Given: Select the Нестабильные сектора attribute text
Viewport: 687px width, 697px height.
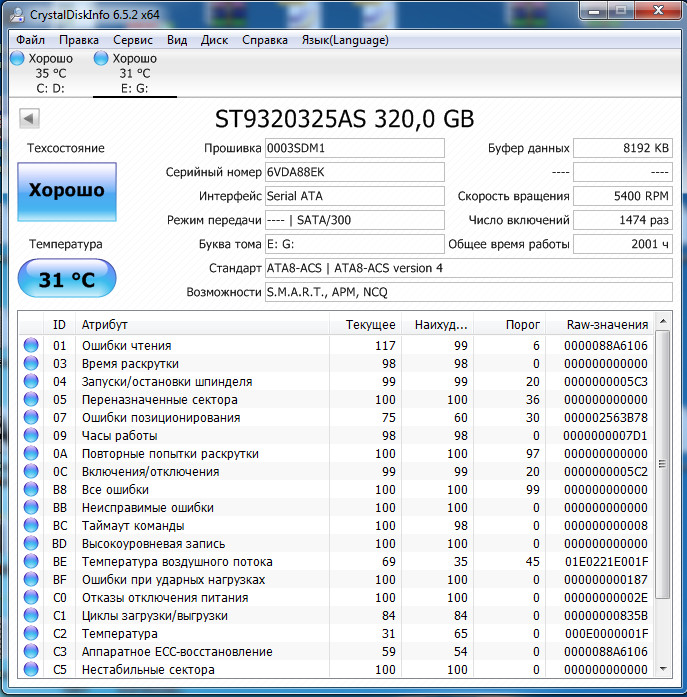Looking at the screenshot, I should click(x=148, y=669).
